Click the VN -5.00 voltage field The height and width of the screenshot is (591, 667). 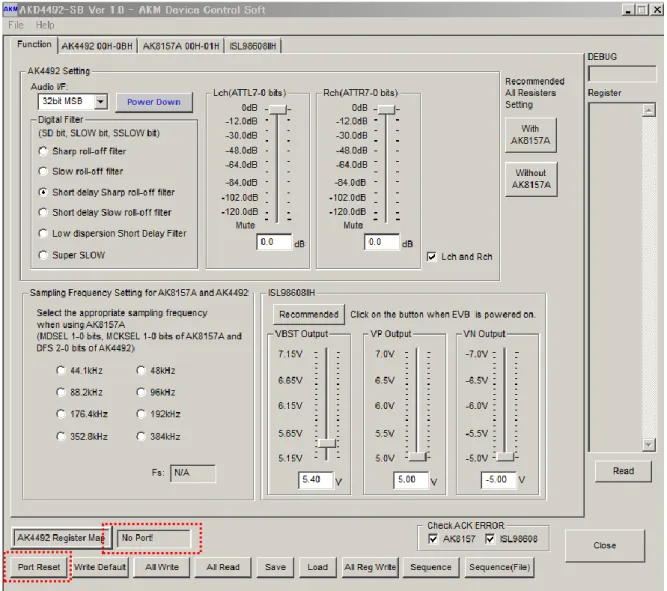pos(499,480)
